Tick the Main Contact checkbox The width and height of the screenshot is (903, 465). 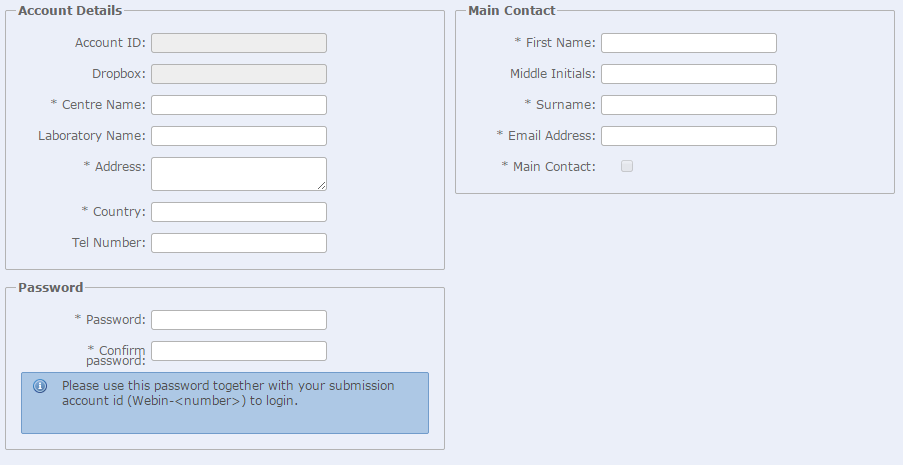[627, 166]
